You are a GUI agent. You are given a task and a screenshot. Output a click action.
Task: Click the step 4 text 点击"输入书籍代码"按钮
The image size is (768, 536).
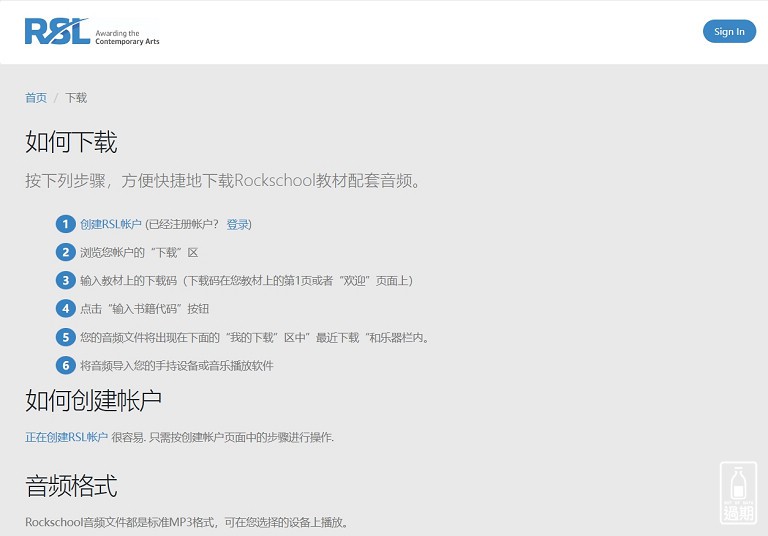144,309
